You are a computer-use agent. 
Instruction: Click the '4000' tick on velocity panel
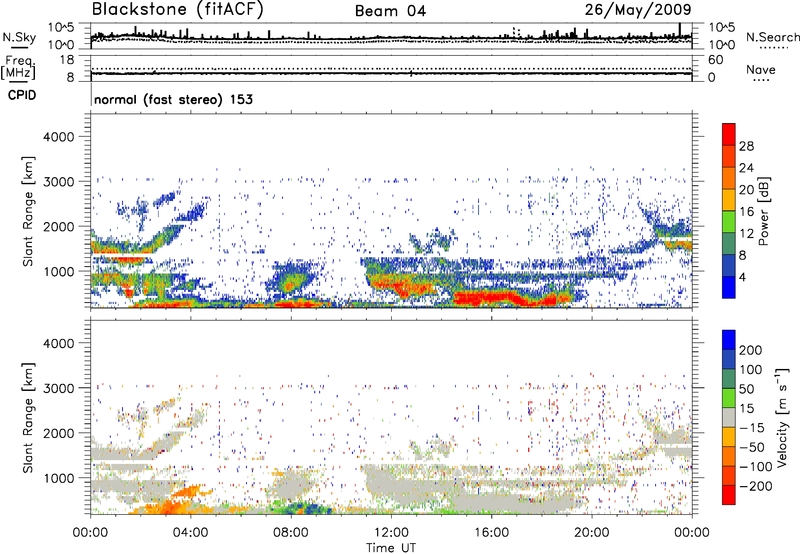tap(58, 343)
